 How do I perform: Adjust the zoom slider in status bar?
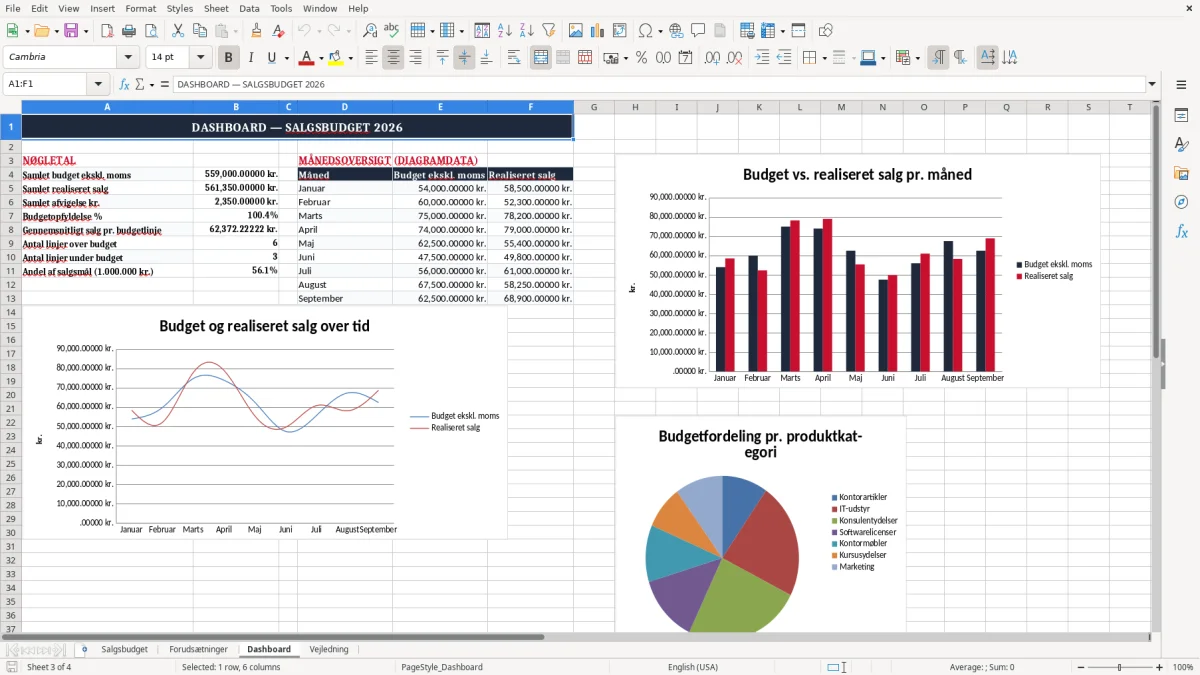(1119, 667)
